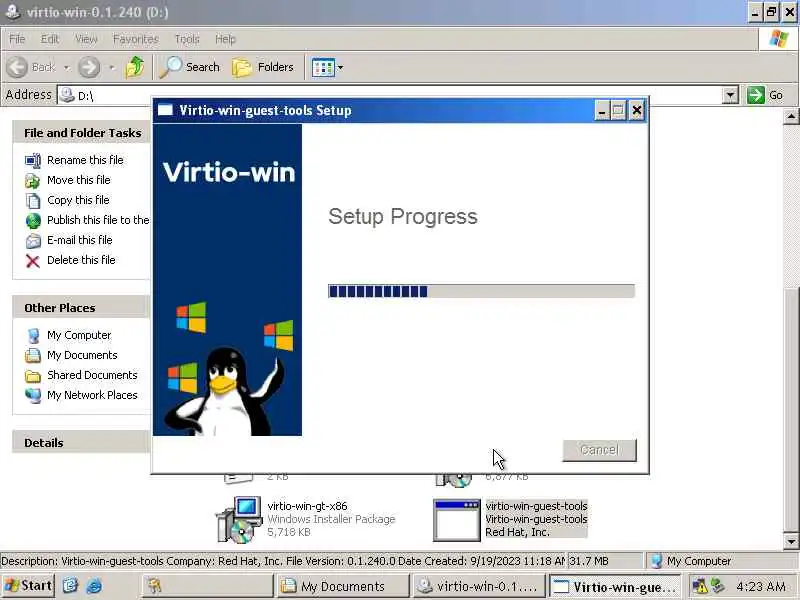Open the Views icon in toolbar

point(323,67)
